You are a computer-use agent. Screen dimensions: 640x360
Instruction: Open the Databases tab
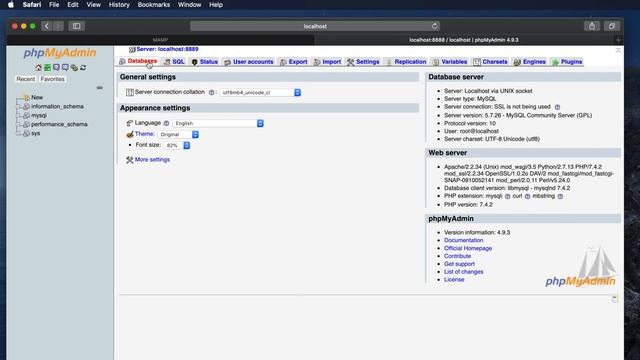[138, 62]
